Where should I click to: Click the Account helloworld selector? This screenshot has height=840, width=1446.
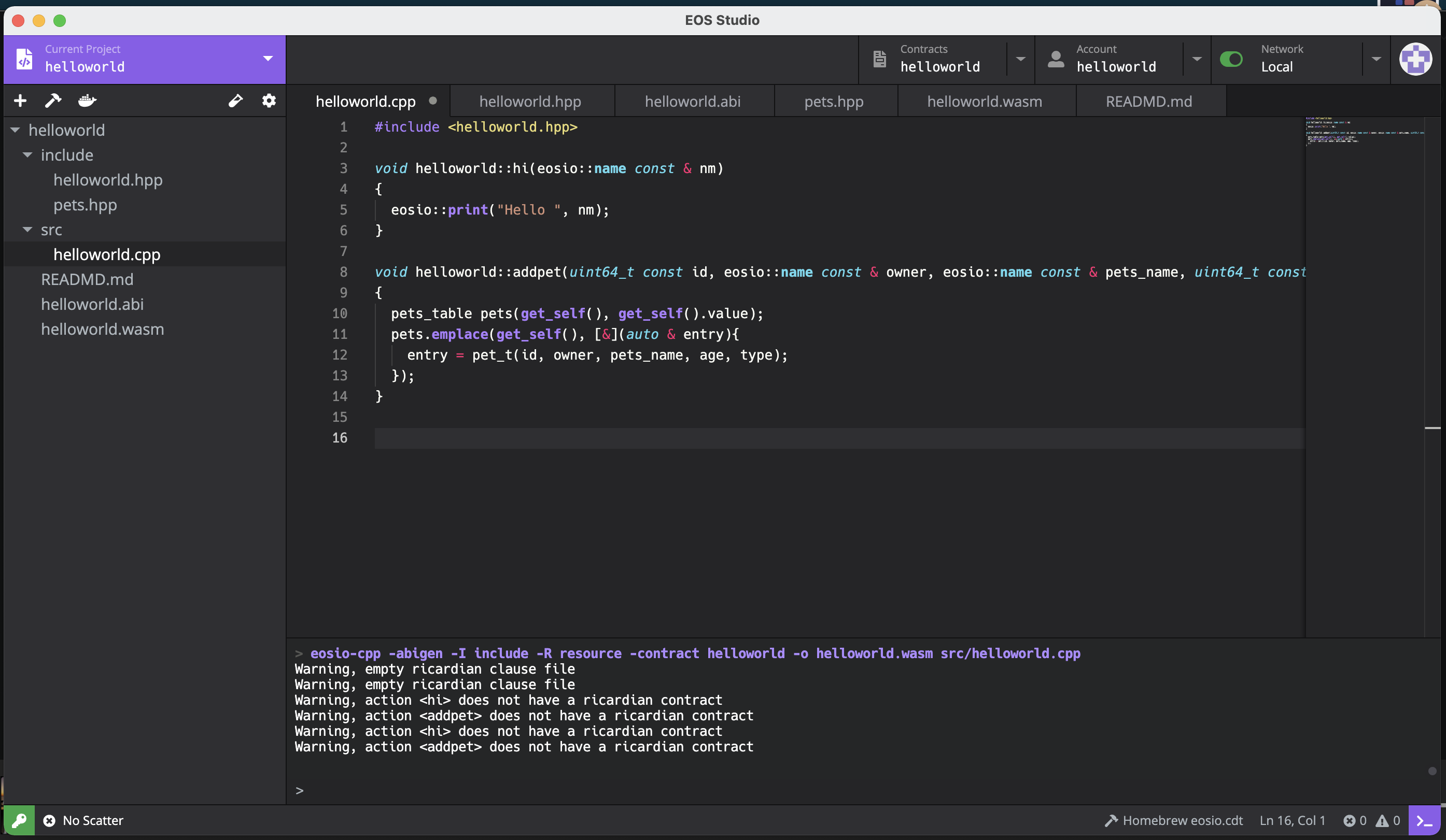tap(1116, 59)
